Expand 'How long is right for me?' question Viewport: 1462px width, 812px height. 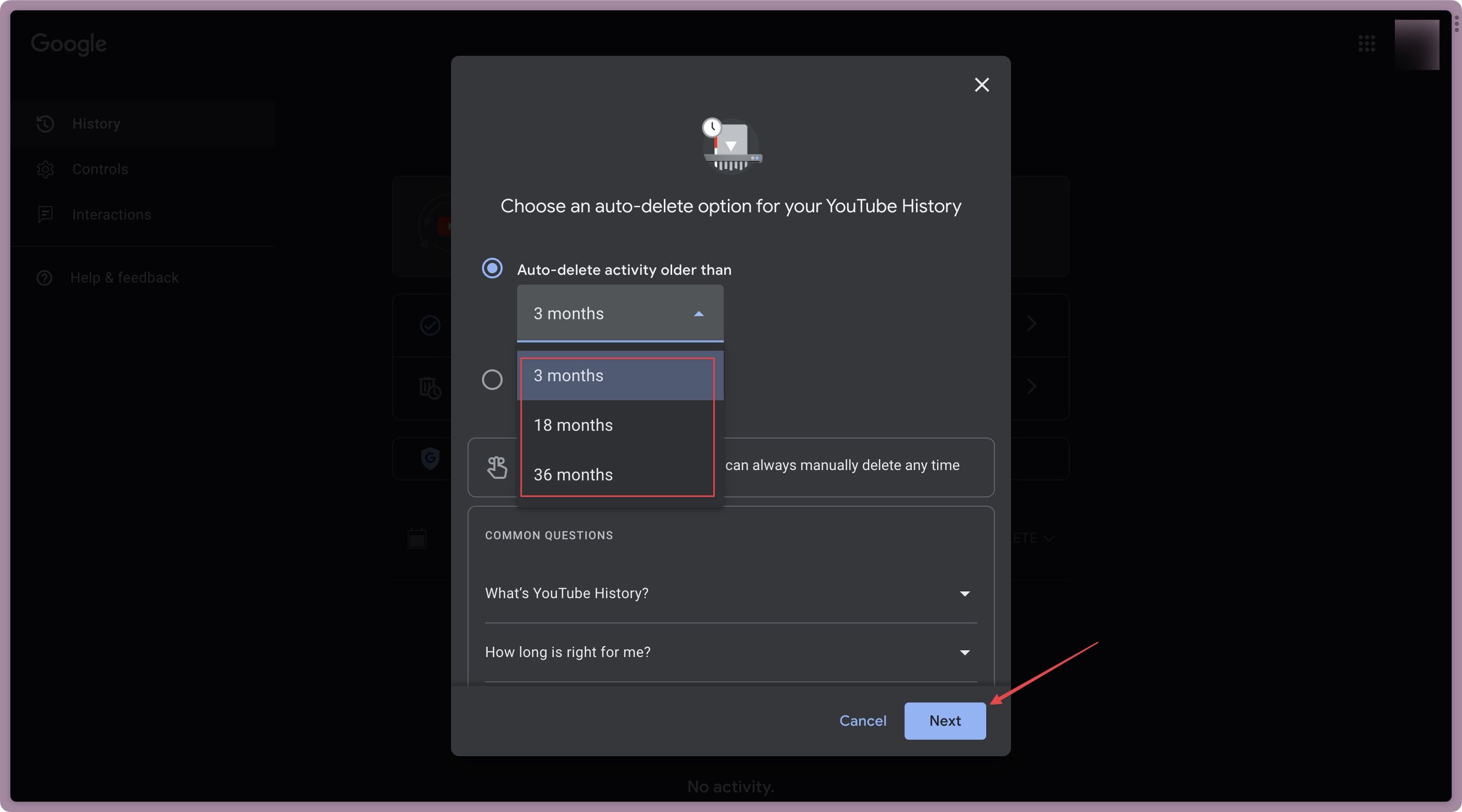click(x=963, y=652)
